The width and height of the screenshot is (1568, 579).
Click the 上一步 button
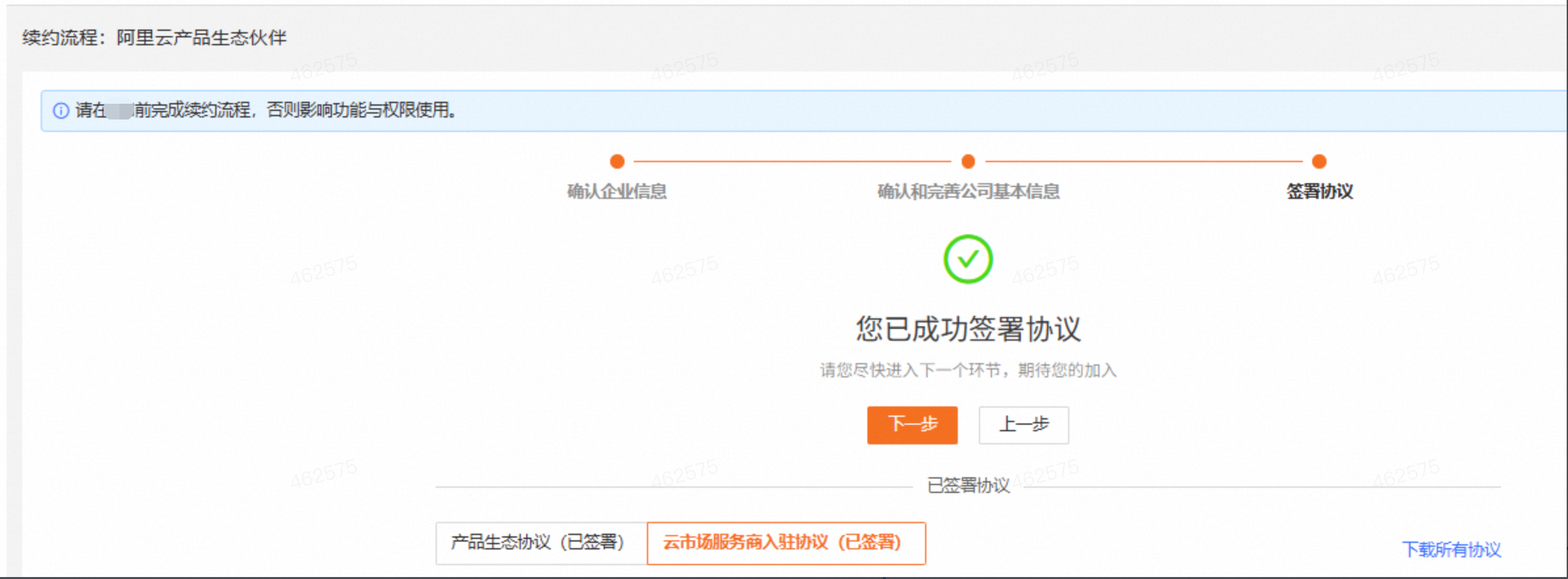pos(1023,425)
